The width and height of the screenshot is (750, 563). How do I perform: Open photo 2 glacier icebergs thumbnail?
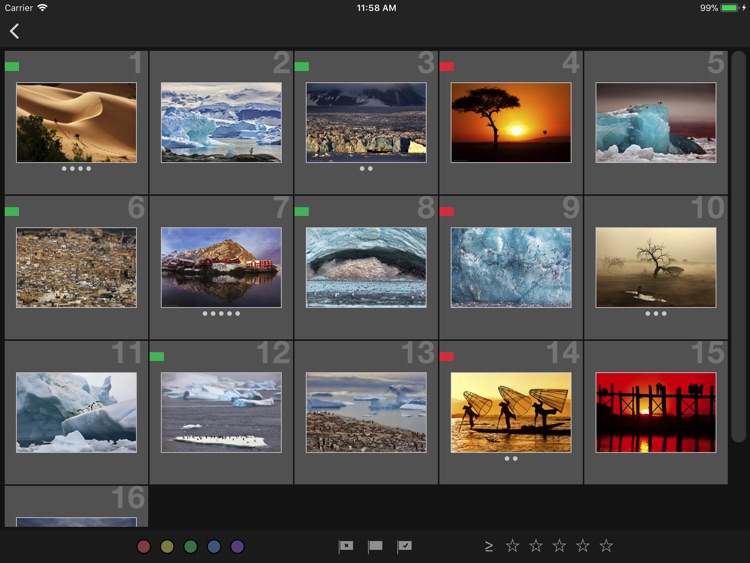click(x=221, y=122)
